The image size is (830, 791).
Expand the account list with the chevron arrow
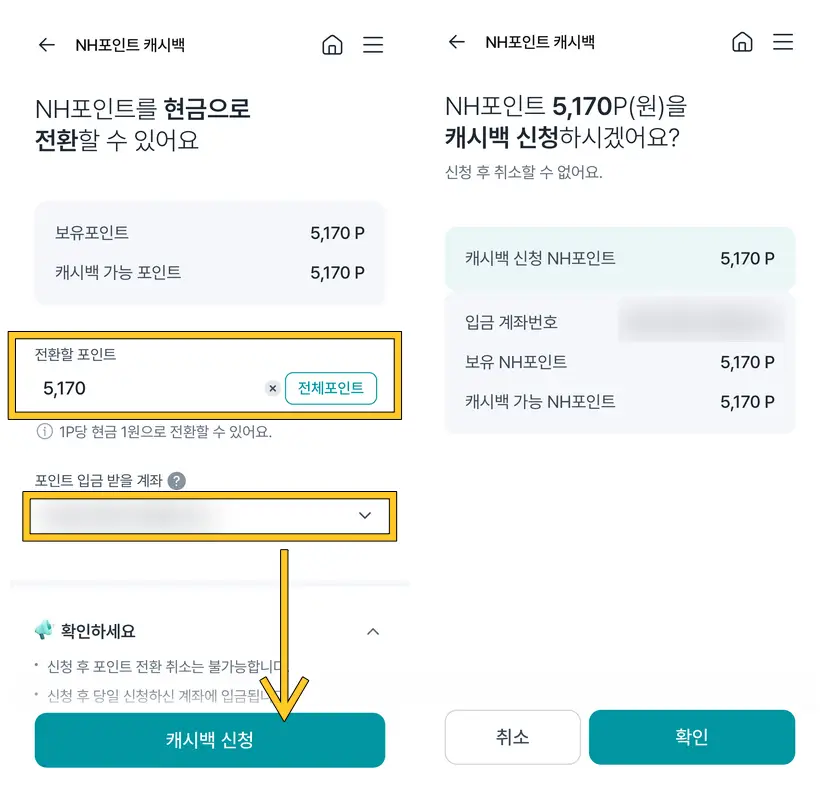pos(366,516)
